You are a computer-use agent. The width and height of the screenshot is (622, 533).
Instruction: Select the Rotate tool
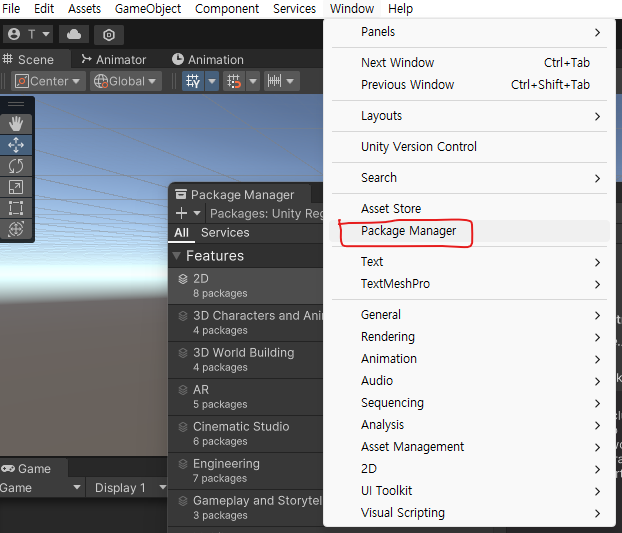(16, 166)
